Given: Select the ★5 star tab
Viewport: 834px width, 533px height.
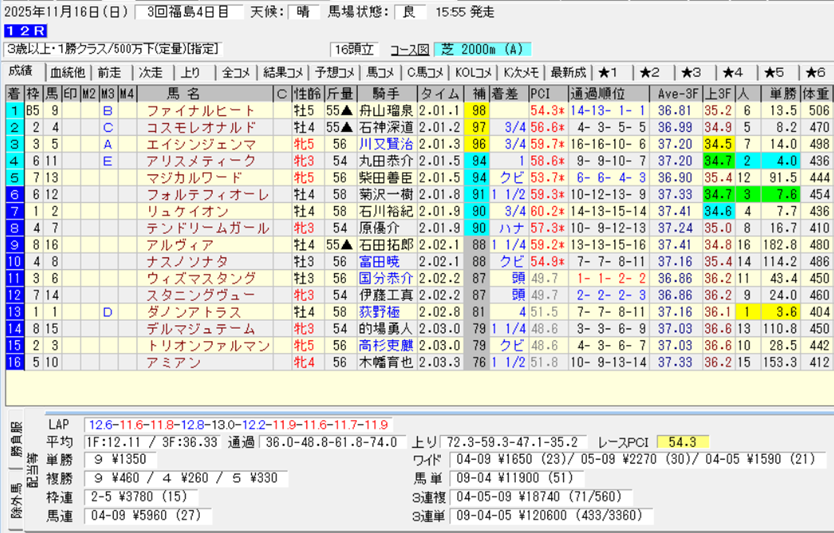Looking at the screenshot, I should coord(774,72).
